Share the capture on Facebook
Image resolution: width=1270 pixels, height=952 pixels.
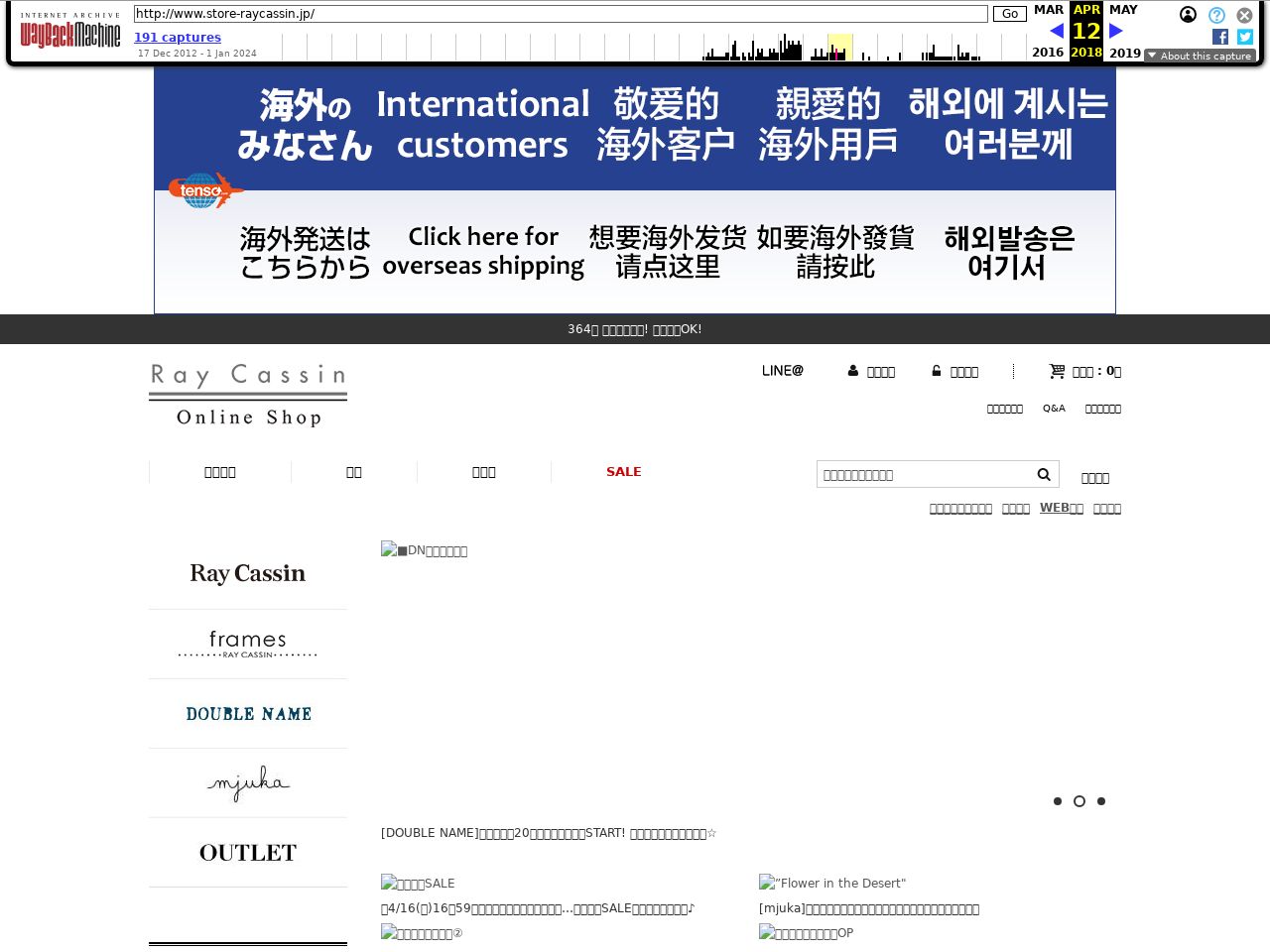[1220, 37]
